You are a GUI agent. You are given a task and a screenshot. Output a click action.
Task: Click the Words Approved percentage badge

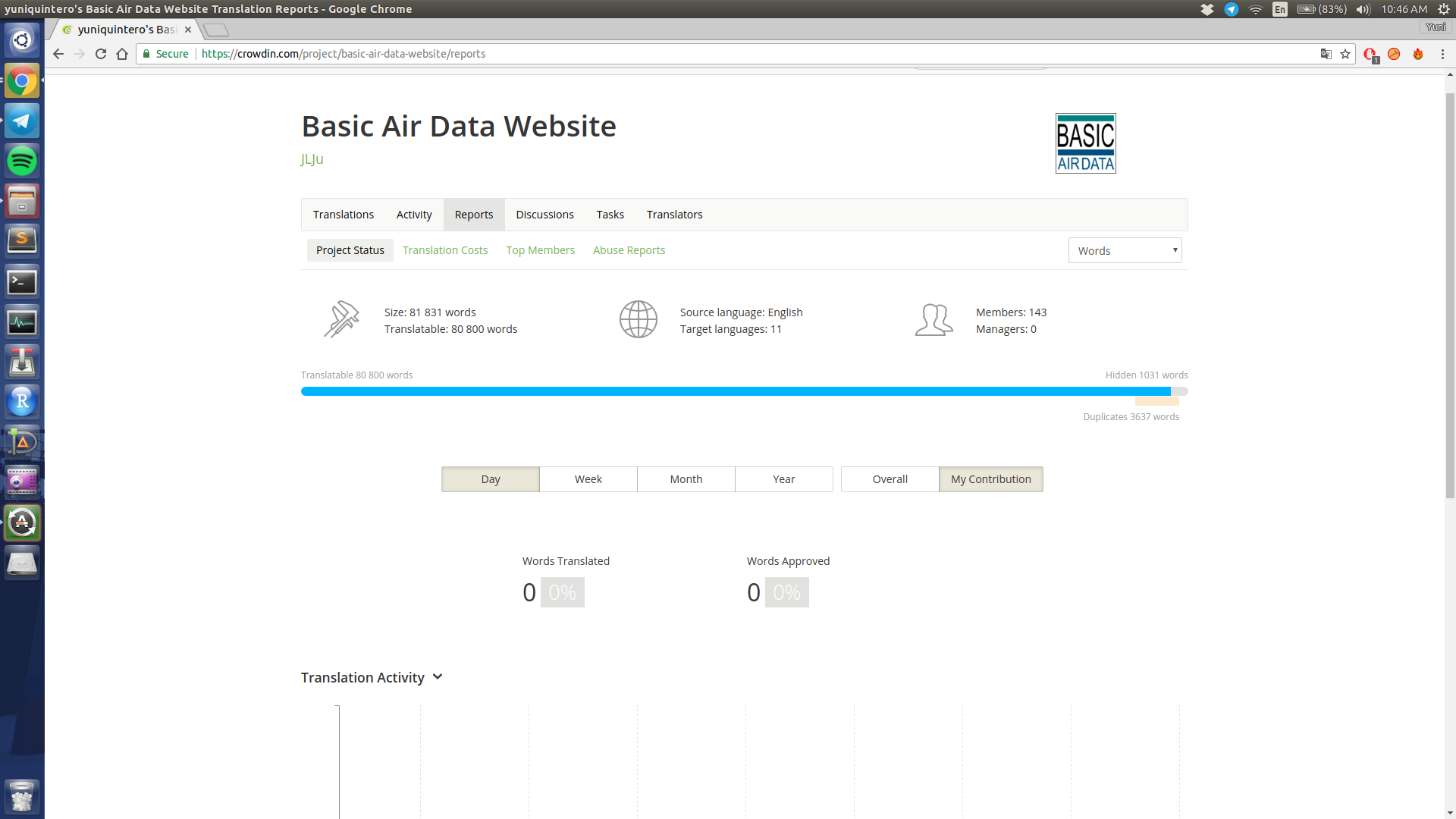click(x=787, y=592)
